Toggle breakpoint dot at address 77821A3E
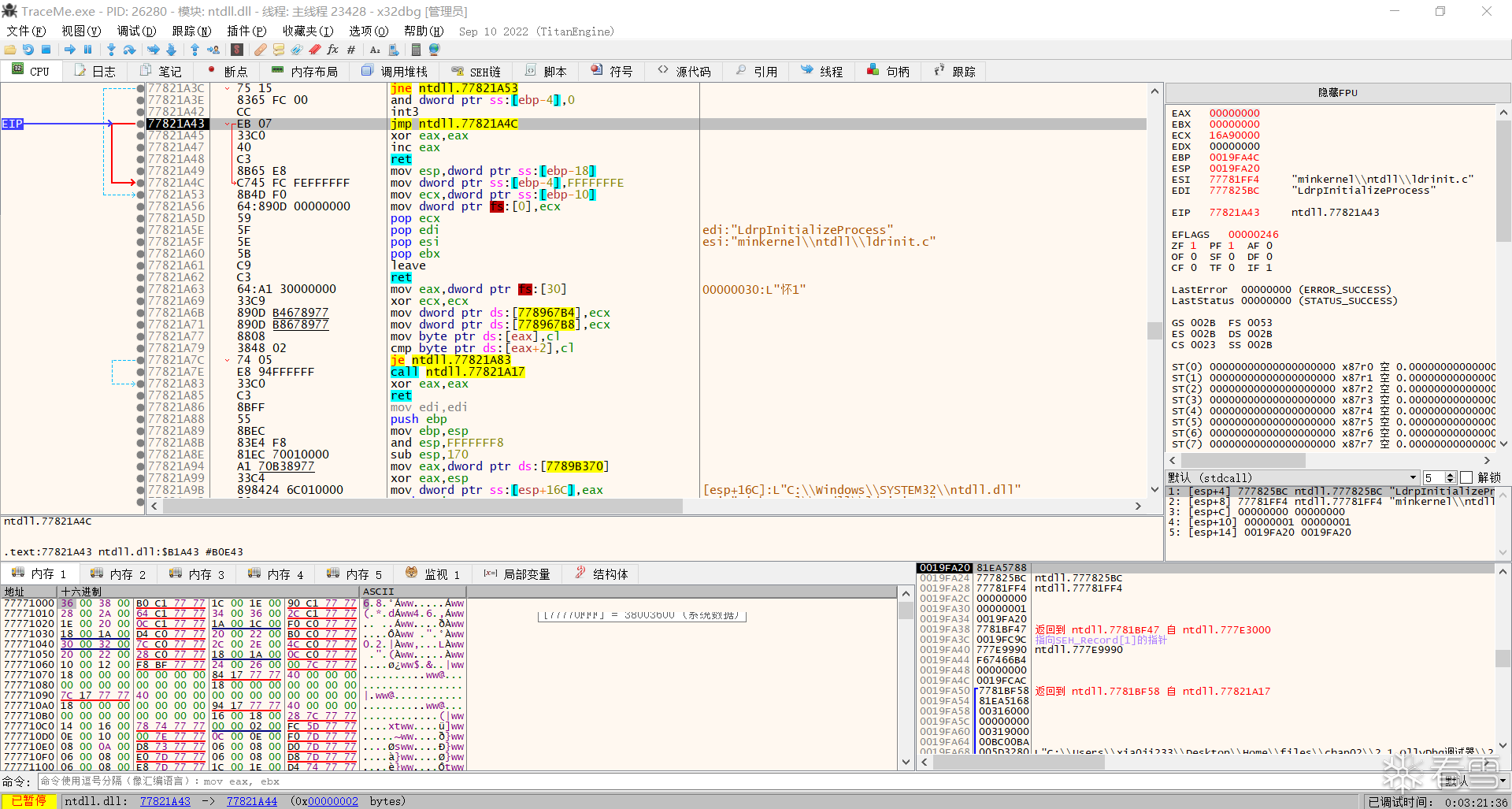The width and height of the screenshot is (1512, 809). [141, 100]
